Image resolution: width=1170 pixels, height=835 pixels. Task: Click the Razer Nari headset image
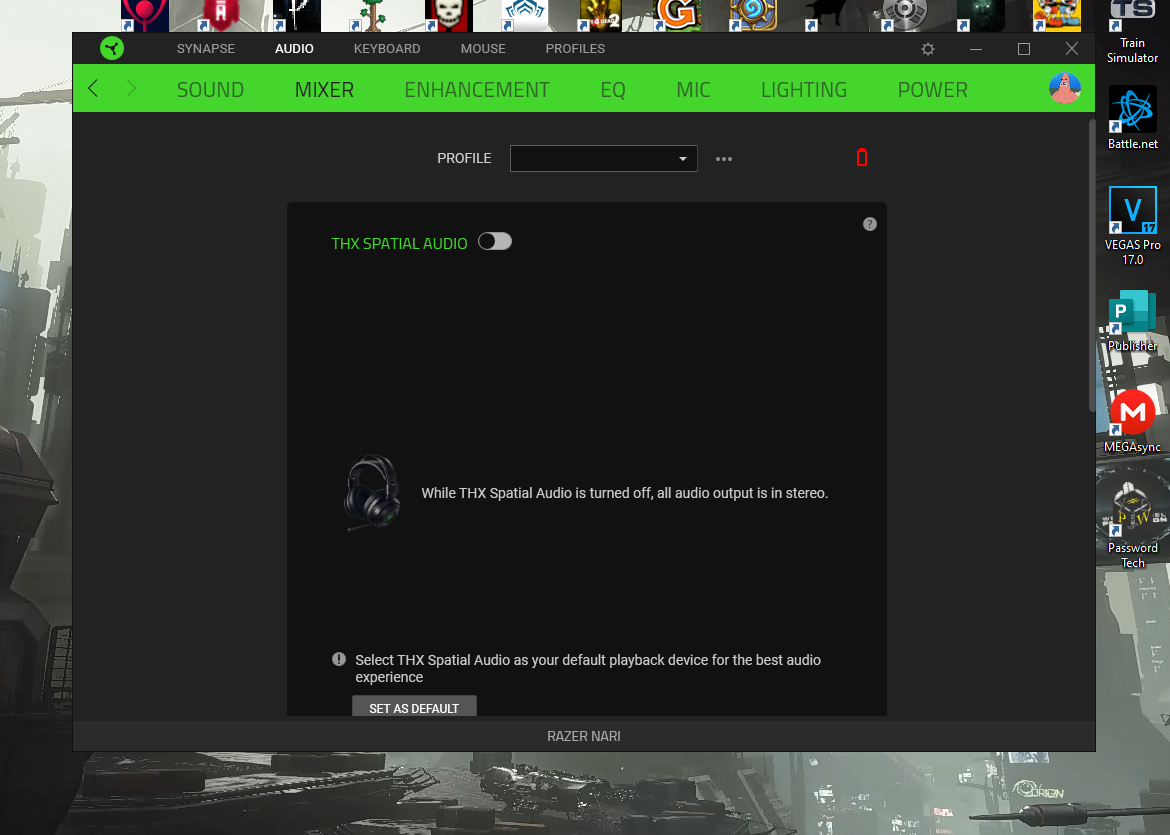click(x=372, y=492)
